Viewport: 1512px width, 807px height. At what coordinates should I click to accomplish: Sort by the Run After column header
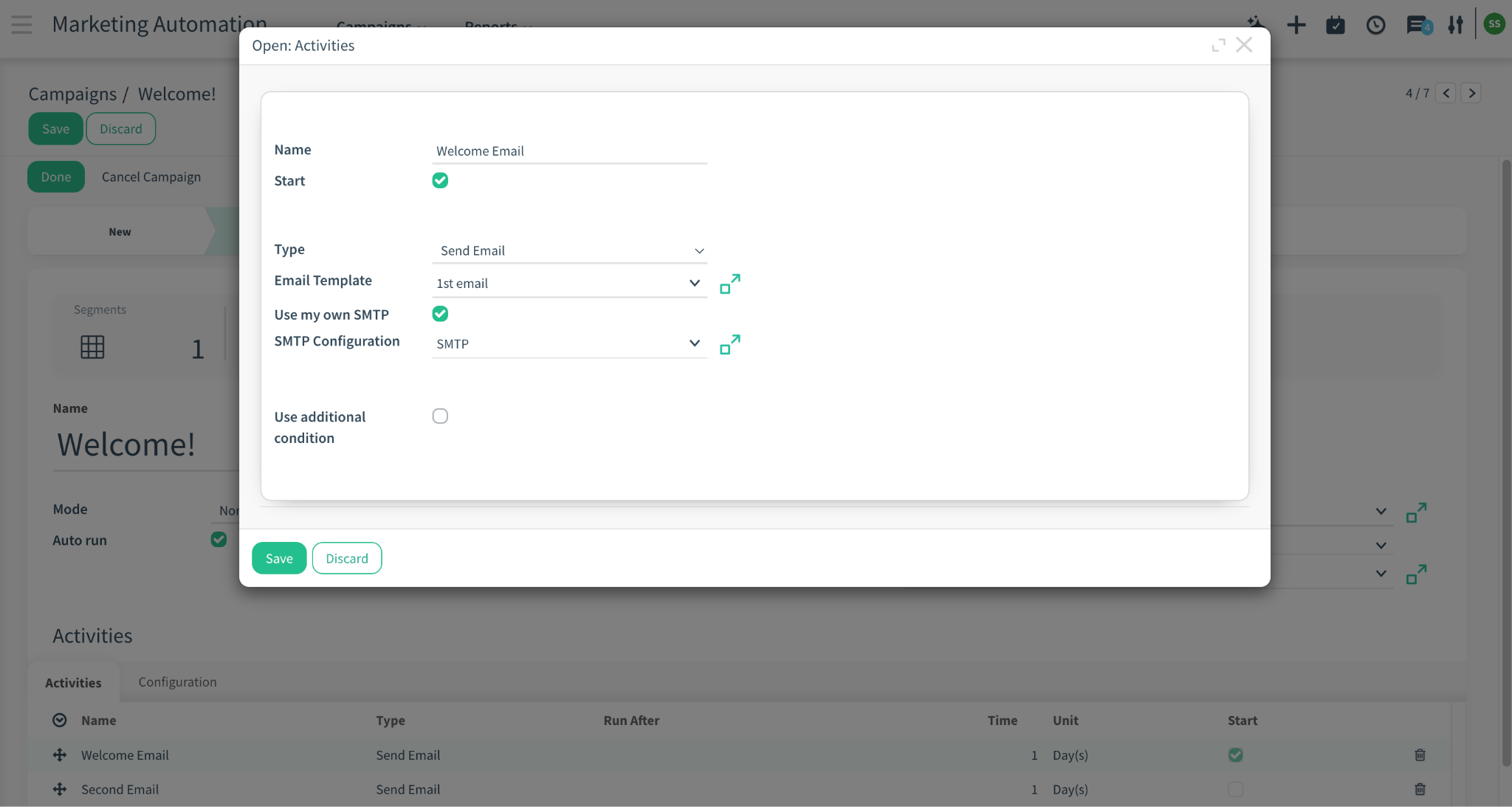pyautogui.click(x=631, y=720)
